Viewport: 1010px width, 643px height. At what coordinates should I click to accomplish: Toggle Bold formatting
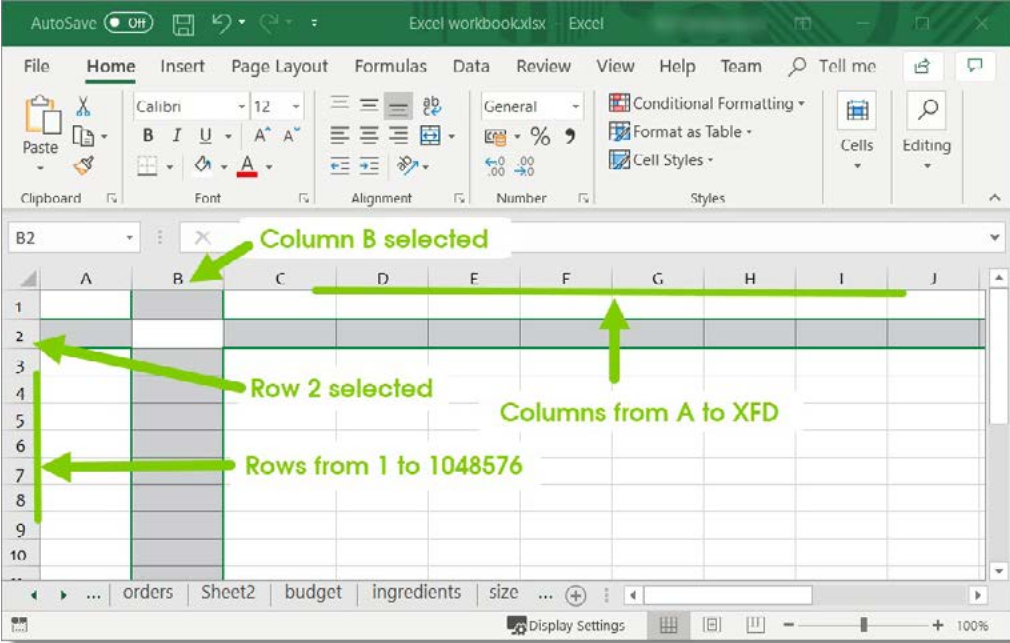point(148,135)
